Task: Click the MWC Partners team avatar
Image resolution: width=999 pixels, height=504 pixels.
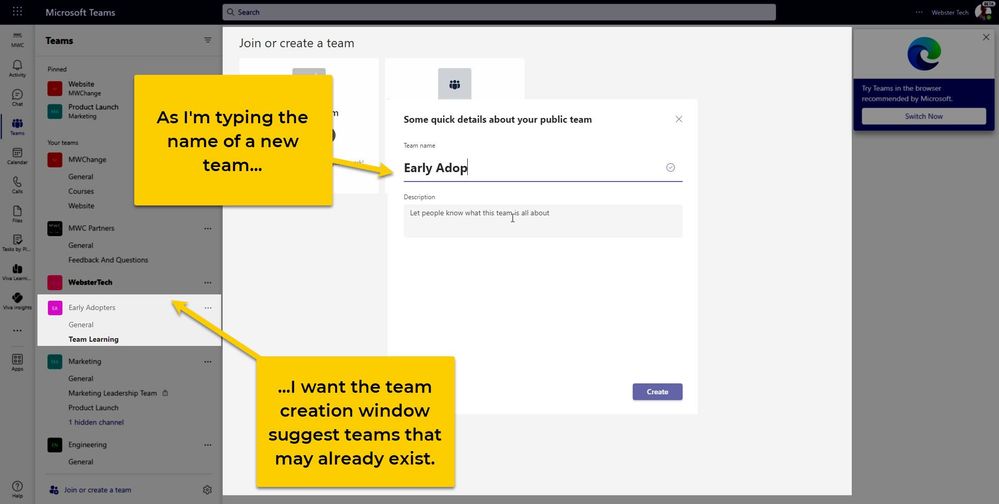Action: click(55, 228)
